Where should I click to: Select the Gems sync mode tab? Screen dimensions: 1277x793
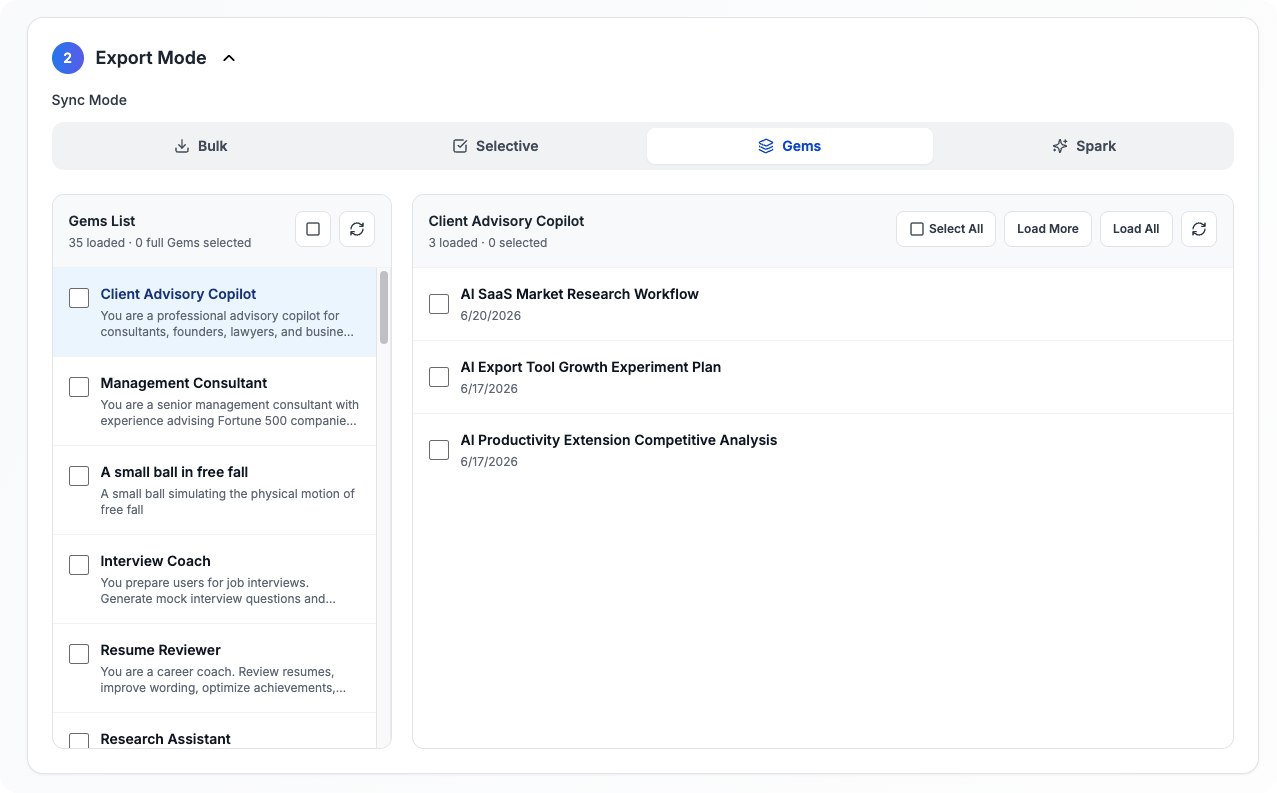pyautogui.click(x=790, y=146)
